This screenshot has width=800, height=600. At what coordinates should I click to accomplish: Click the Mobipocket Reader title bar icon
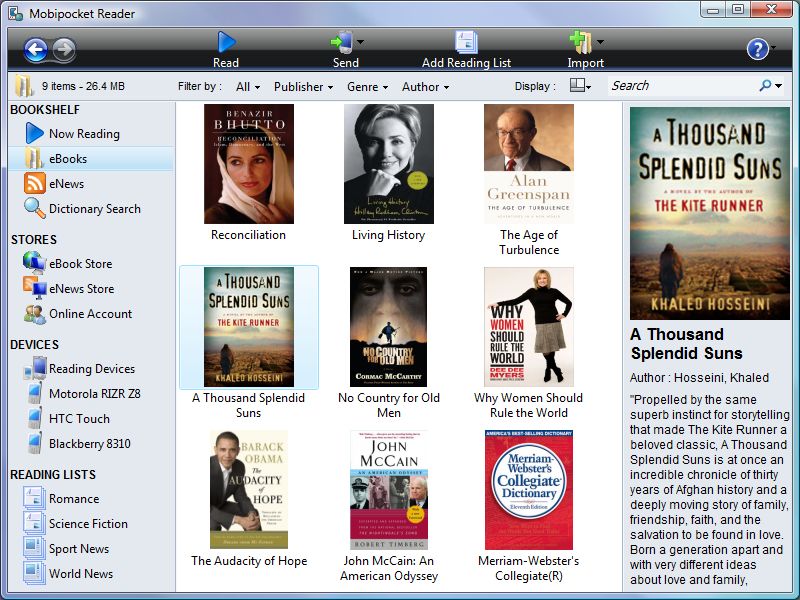click(15, 13)
